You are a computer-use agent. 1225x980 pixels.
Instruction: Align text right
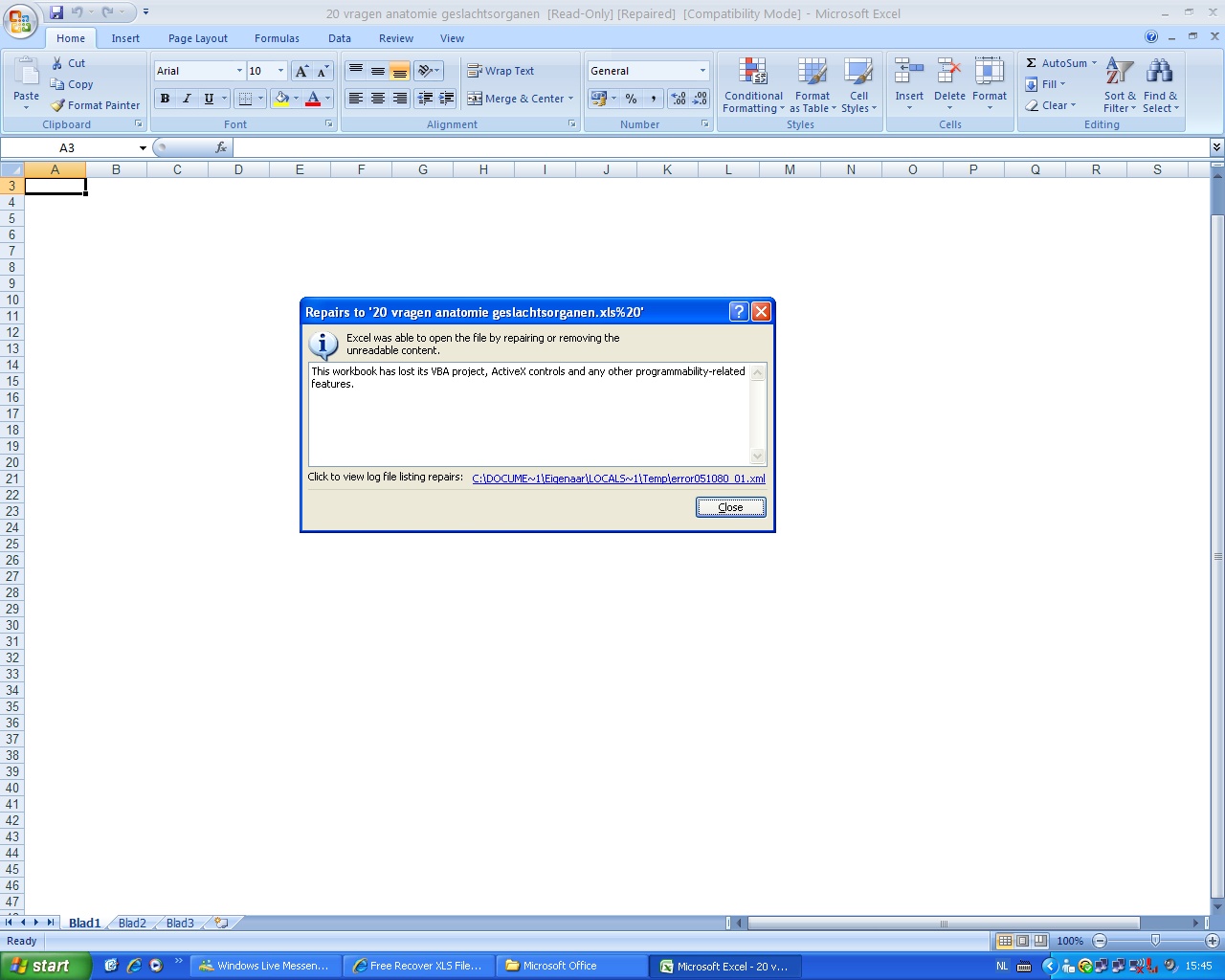[399, 99]
